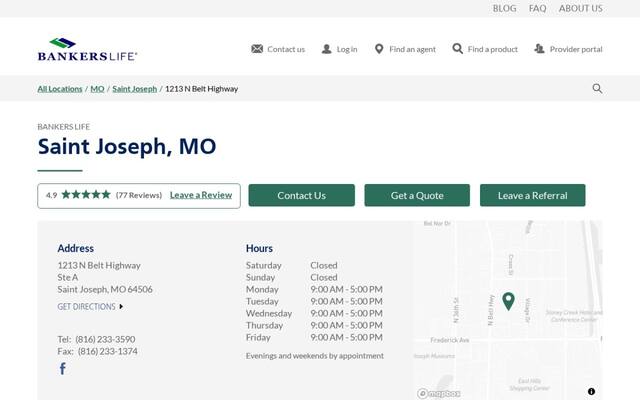Click the person icon beside Log in

327,49
